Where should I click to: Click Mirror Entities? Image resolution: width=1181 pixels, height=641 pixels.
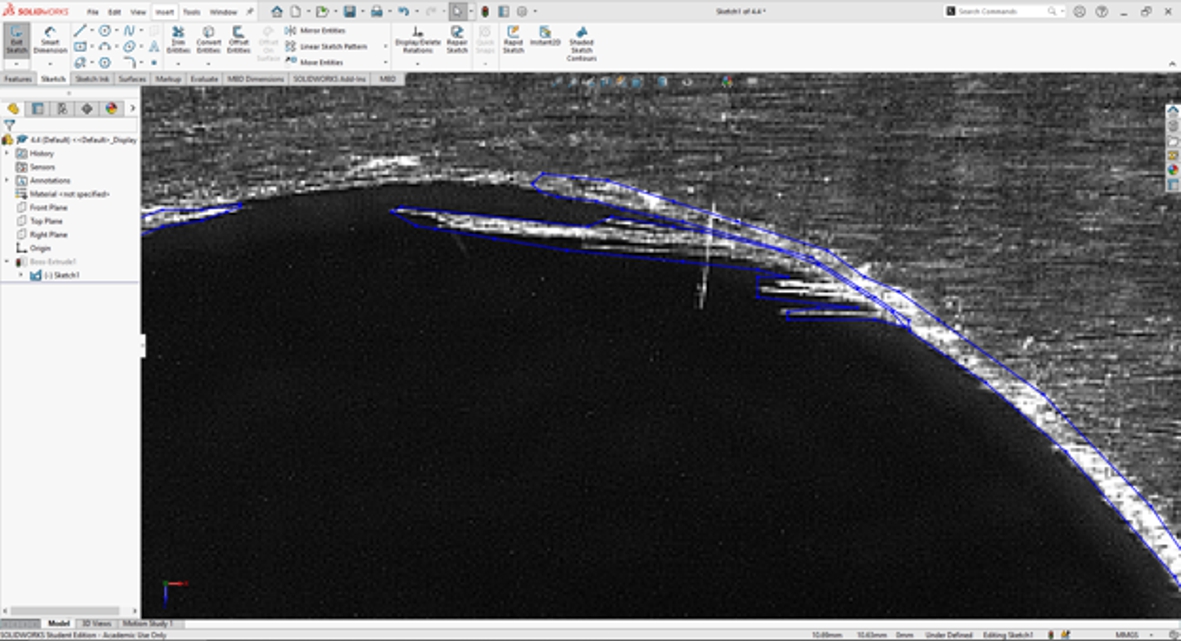[x=316, y=31]
